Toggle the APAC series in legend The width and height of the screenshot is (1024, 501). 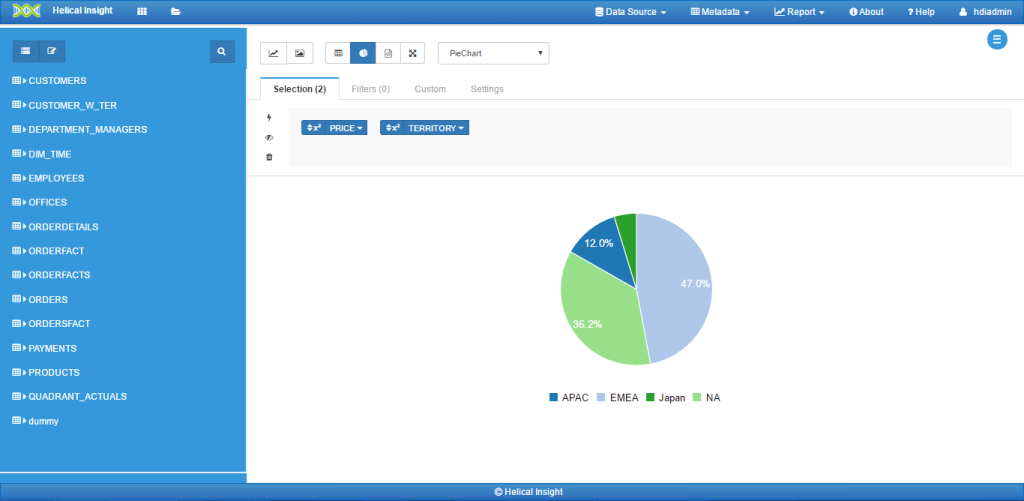[x=567, y=398]
